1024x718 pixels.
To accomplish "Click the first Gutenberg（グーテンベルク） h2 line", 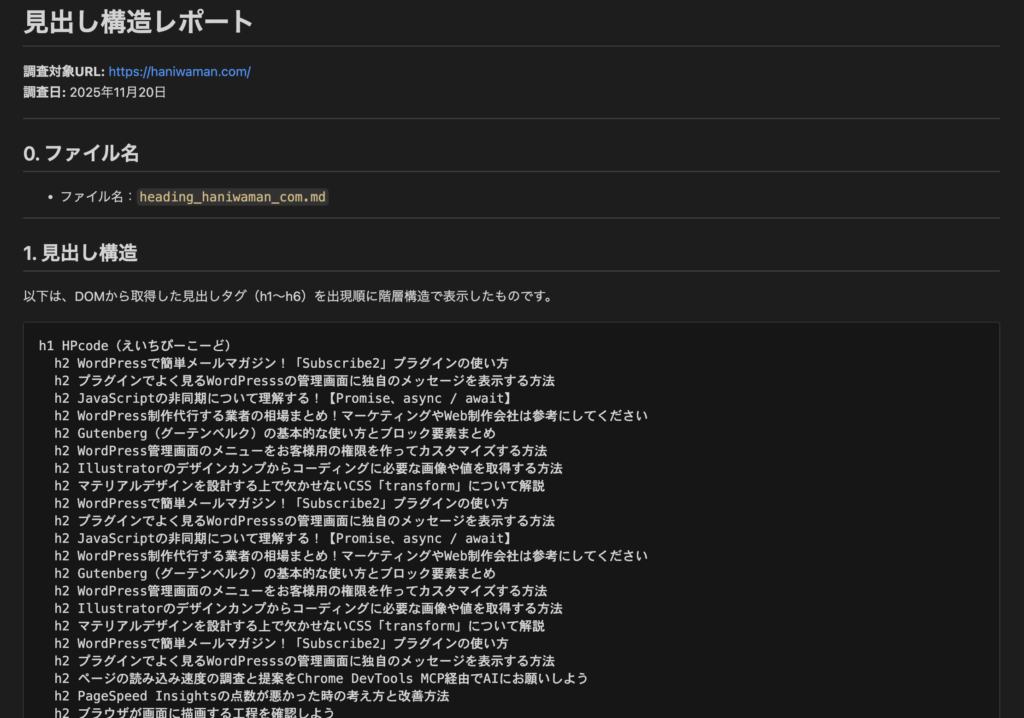I will (x=275, y=433).
